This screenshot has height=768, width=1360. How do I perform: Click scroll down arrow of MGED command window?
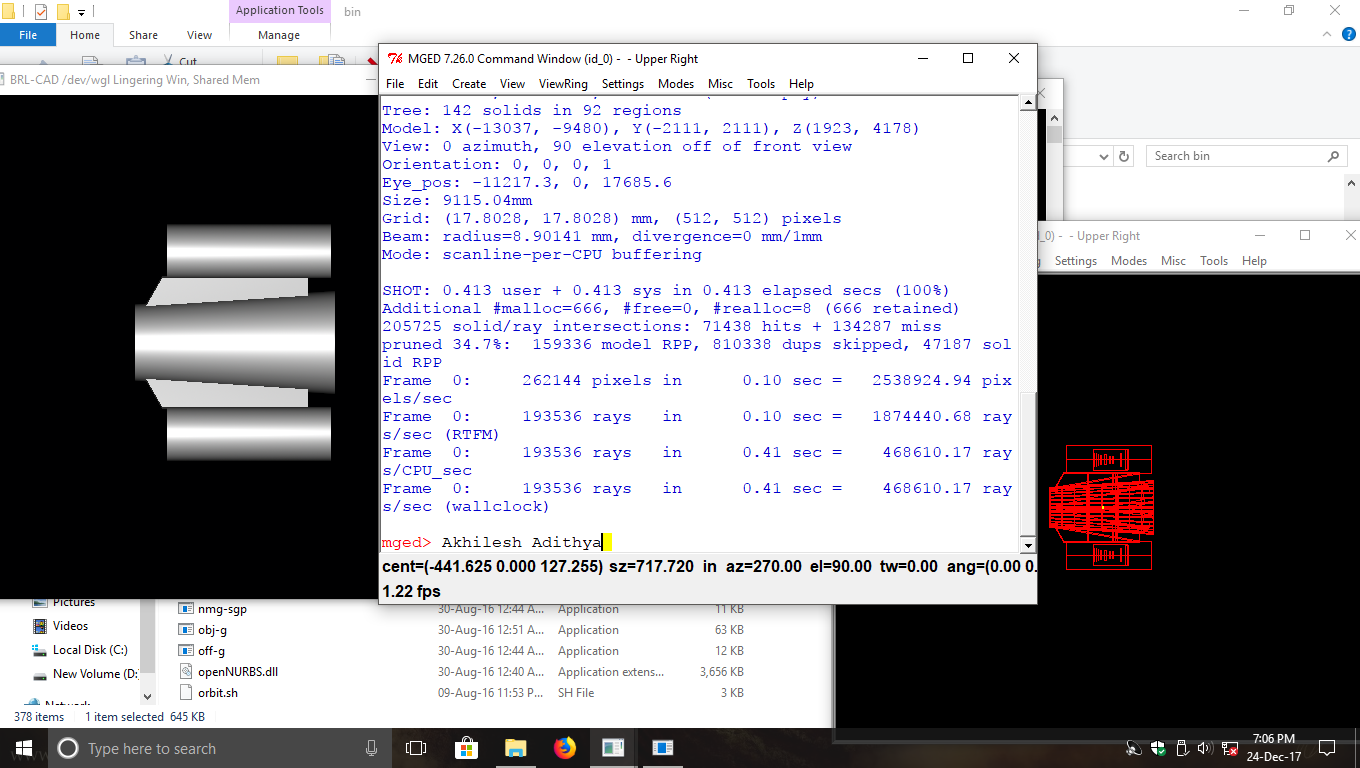1027,545
